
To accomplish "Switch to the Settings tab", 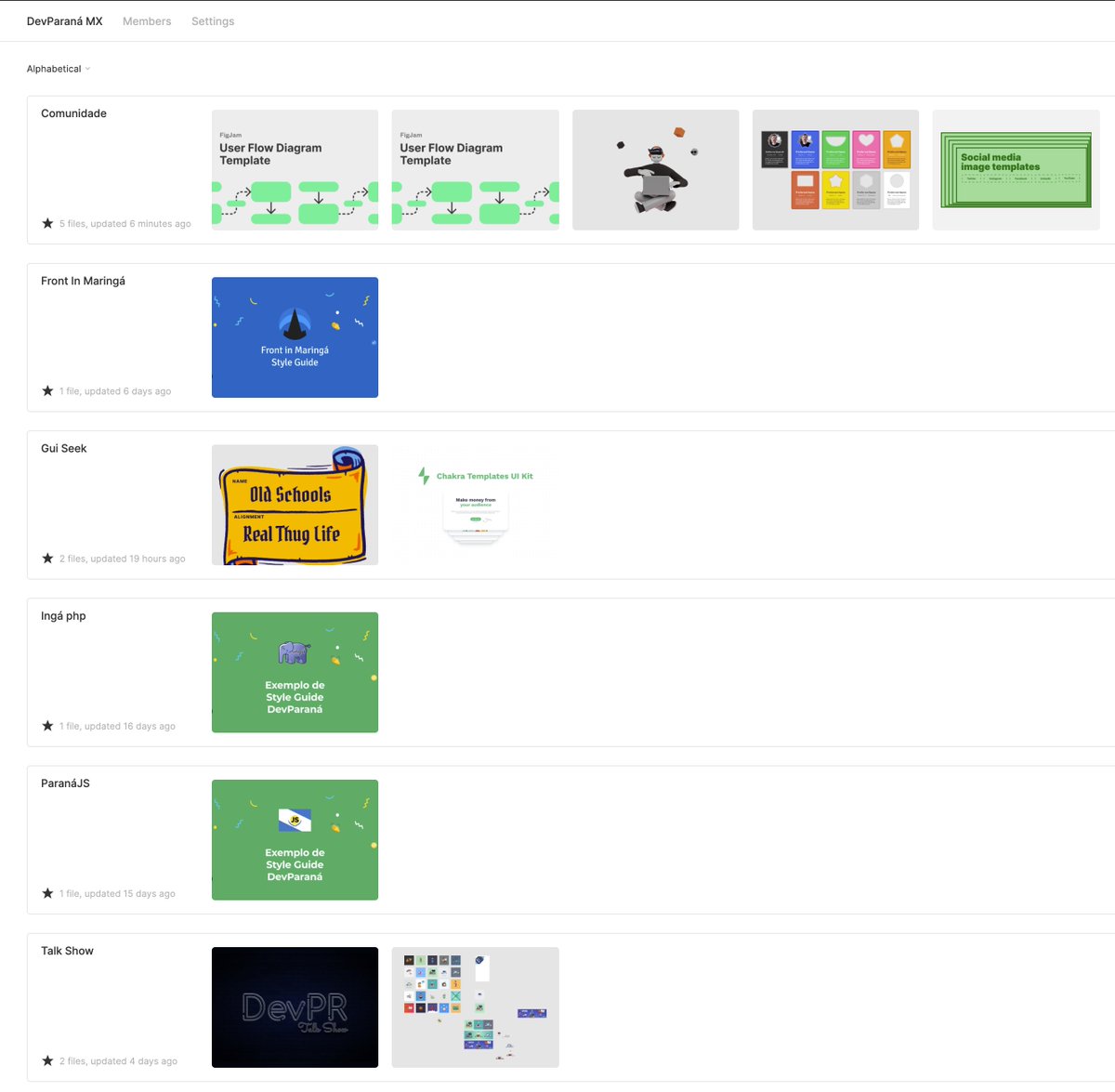I will 213,21.
